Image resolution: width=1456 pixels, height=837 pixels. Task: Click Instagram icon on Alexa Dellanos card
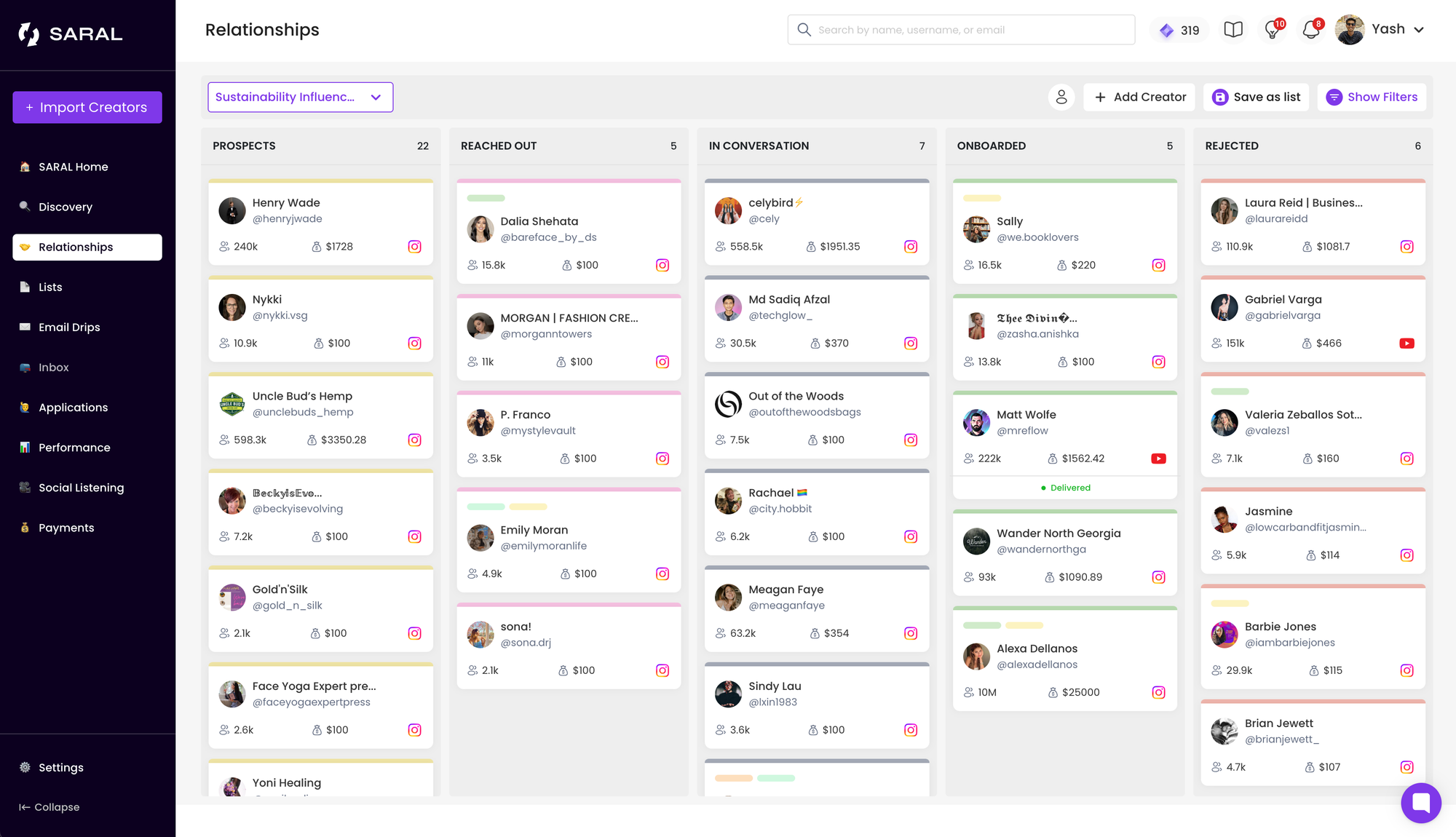(1158, 693)
